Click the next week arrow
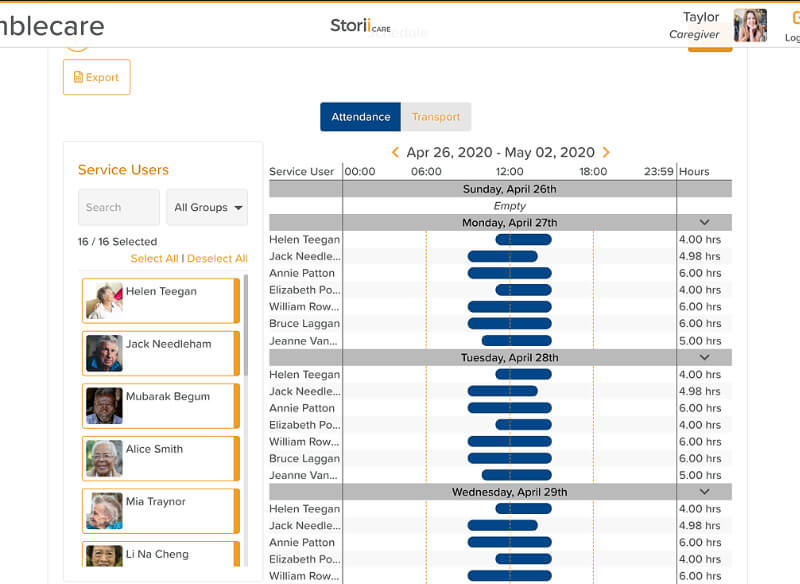This screenshot has width=800, height=584. pyautogui.click(x=606, y=152)
